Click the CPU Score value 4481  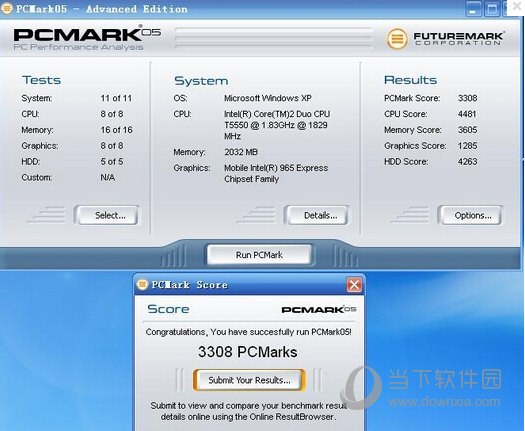(x=467, y=114)
